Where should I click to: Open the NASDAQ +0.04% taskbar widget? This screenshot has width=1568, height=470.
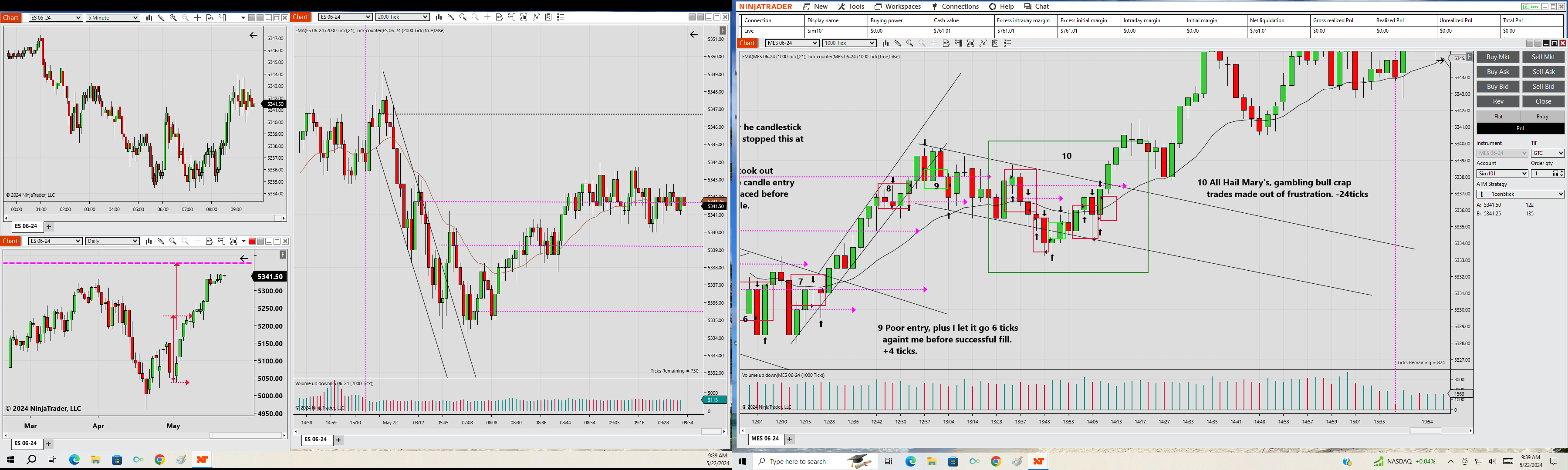pyautogui.click(x=1405, y=461)
